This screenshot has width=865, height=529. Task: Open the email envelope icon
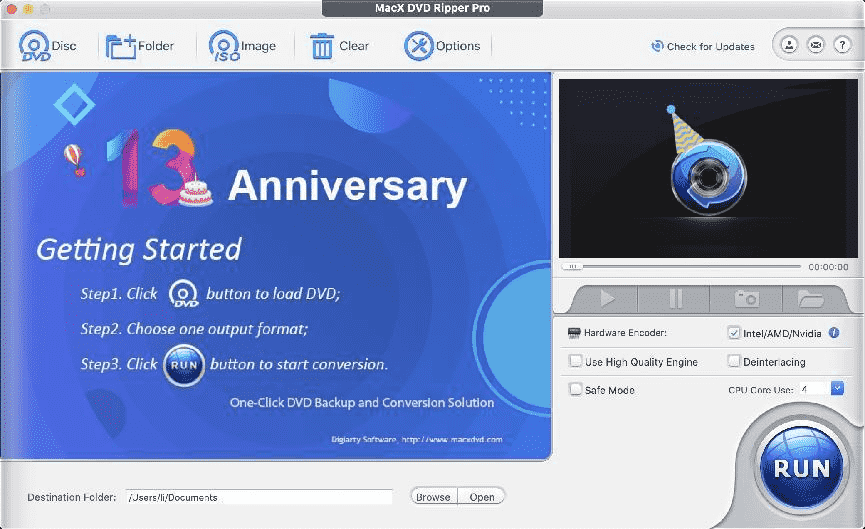(x=816, y=46)
